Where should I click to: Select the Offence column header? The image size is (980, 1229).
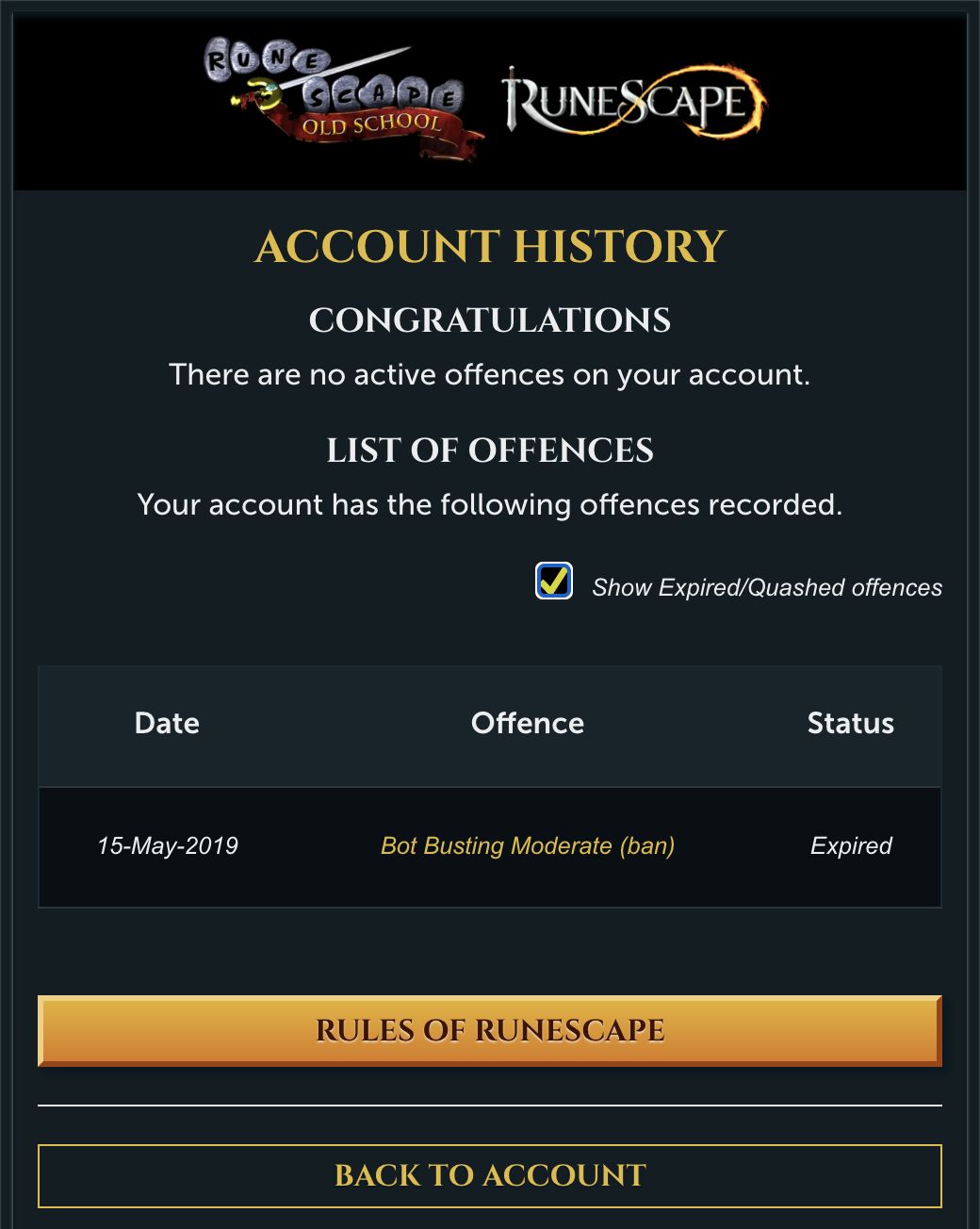pyautogui.click(x=528, y=723)
